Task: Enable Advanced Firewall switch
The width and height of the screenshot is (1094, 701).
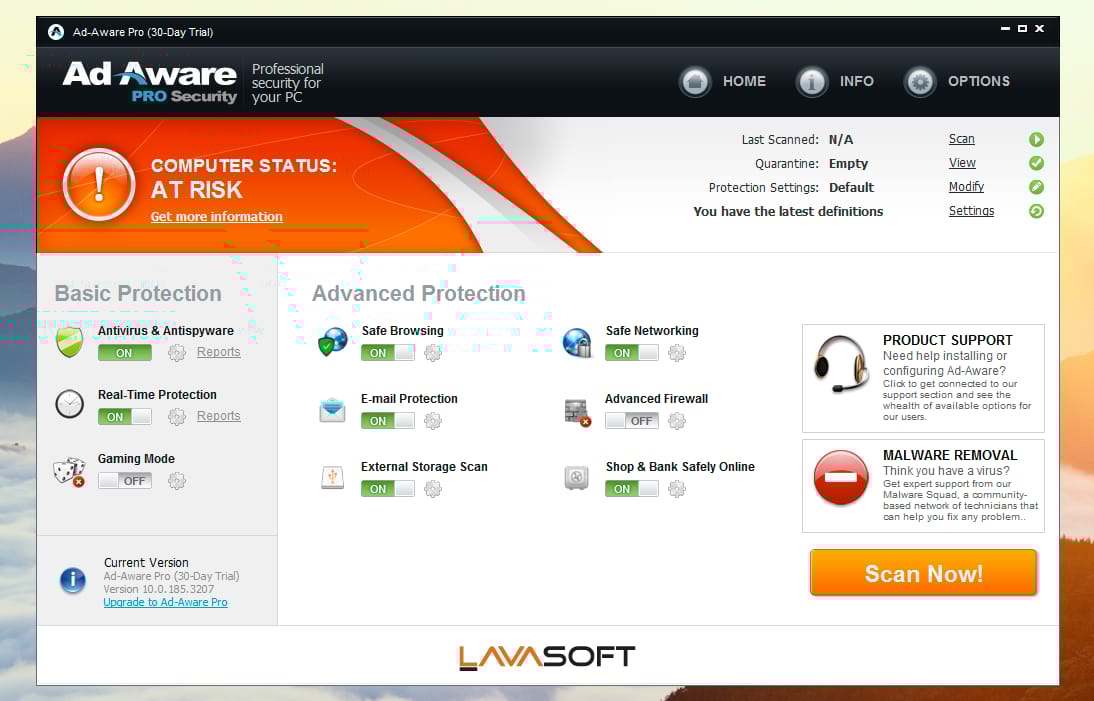Action: 631,421
